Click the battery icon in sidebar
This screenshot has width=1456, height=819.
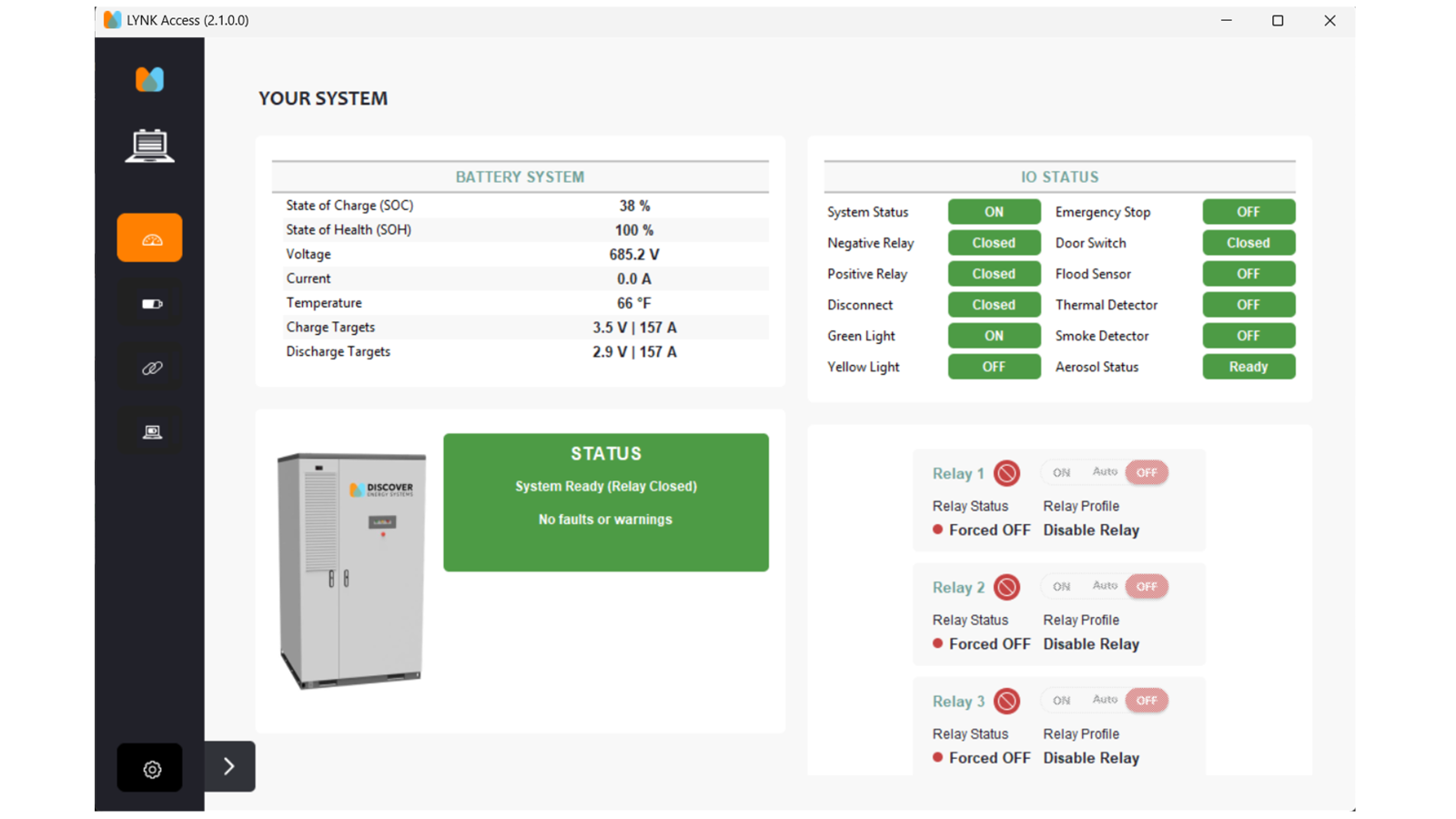click(x=151, y=304)
